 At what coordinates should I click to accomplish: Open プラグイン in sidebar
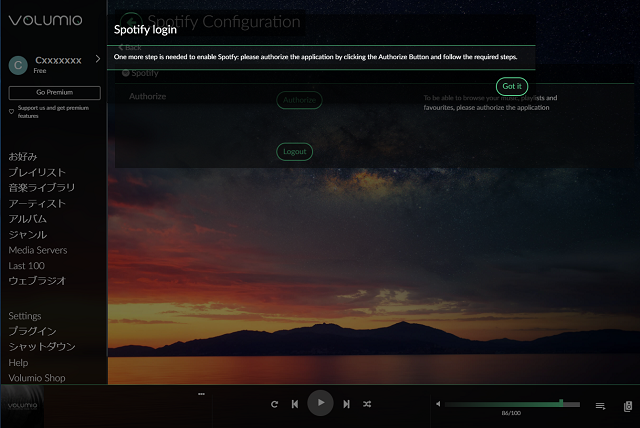[x=33, y=331]
